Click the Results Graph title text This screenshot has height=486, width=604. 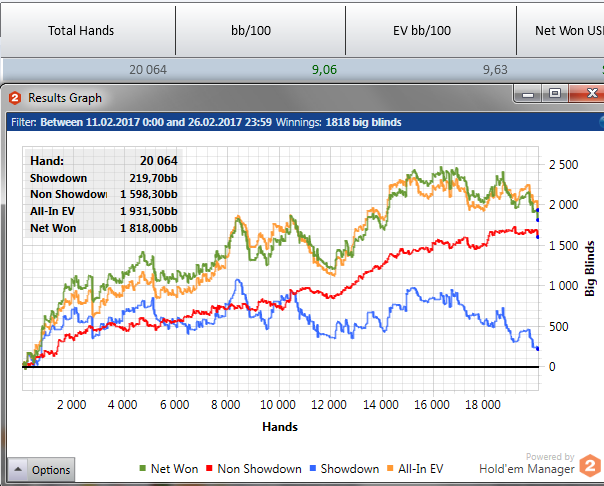65,98
